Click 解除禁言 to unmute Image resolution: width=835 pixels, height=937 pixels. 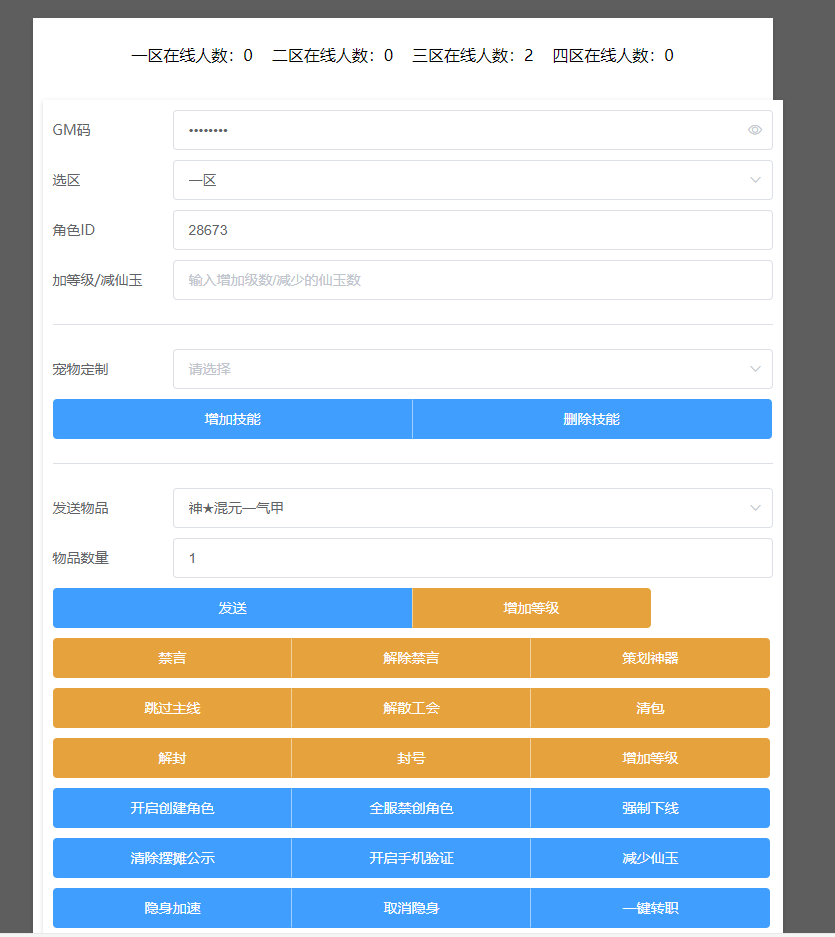(x=411, y=658)
